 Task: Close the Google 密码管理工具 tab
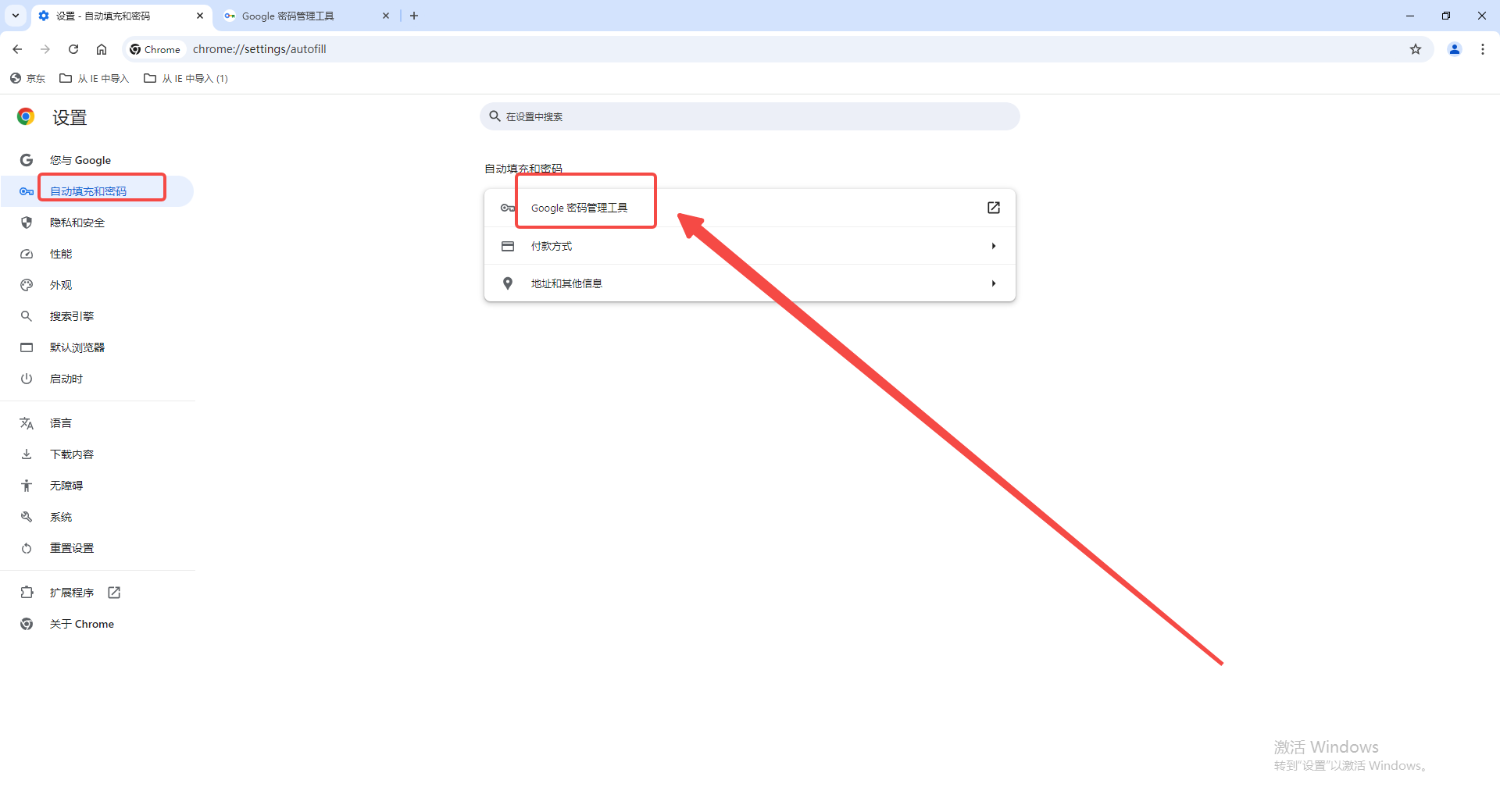tap(386, 16)
